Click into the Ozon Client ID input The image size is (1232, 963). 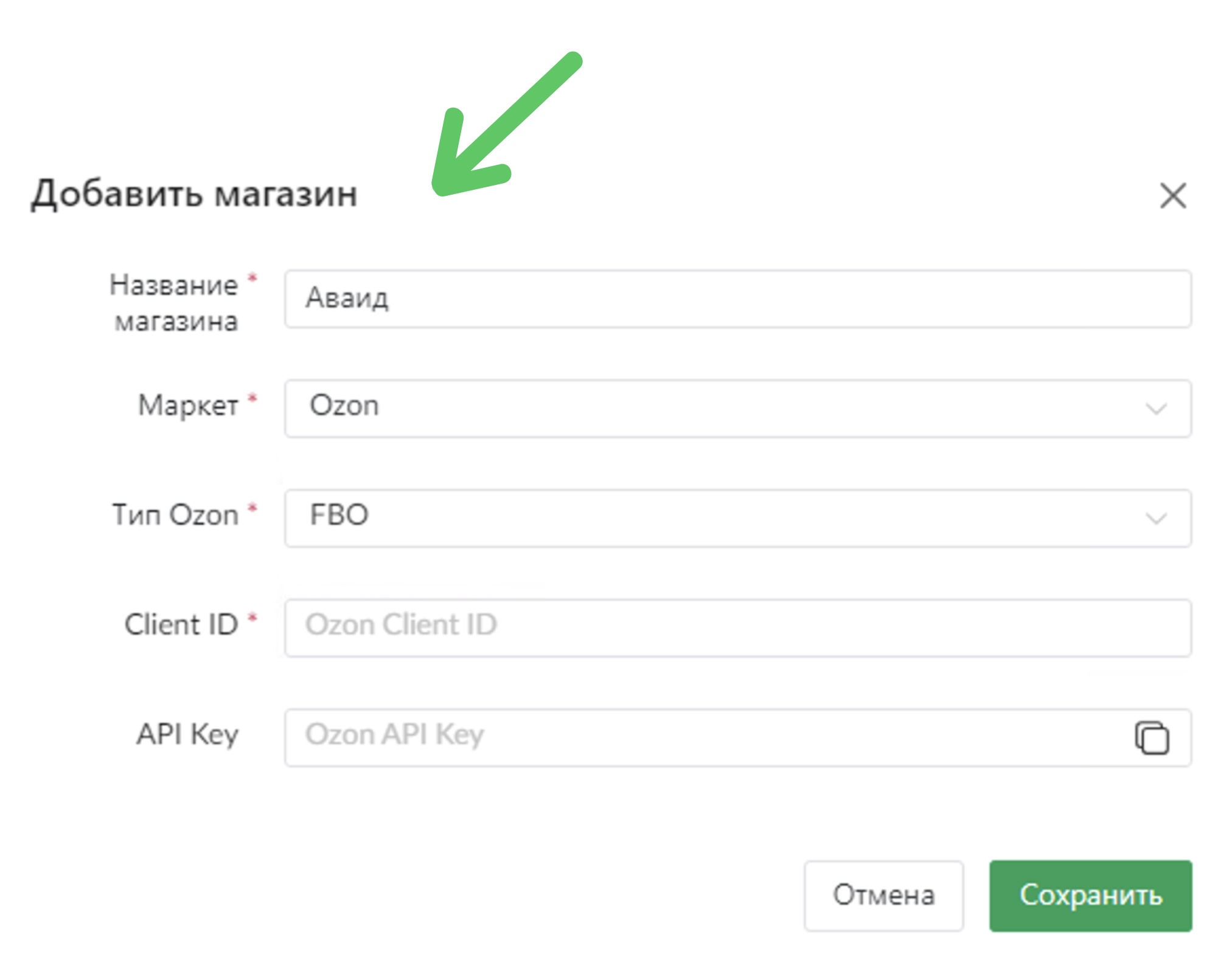coord(737,627)
